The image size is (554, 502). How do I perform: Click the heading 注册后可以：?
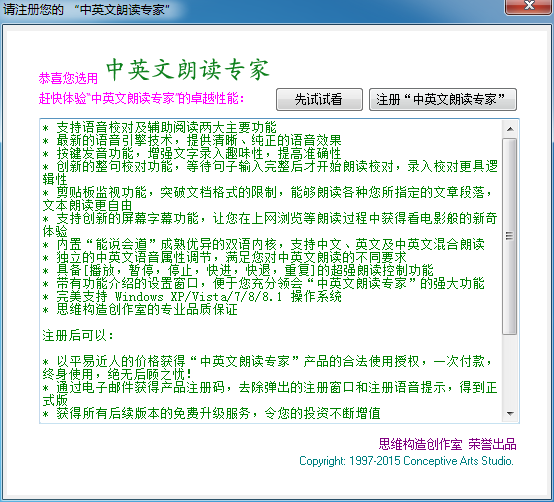point(78,335)
